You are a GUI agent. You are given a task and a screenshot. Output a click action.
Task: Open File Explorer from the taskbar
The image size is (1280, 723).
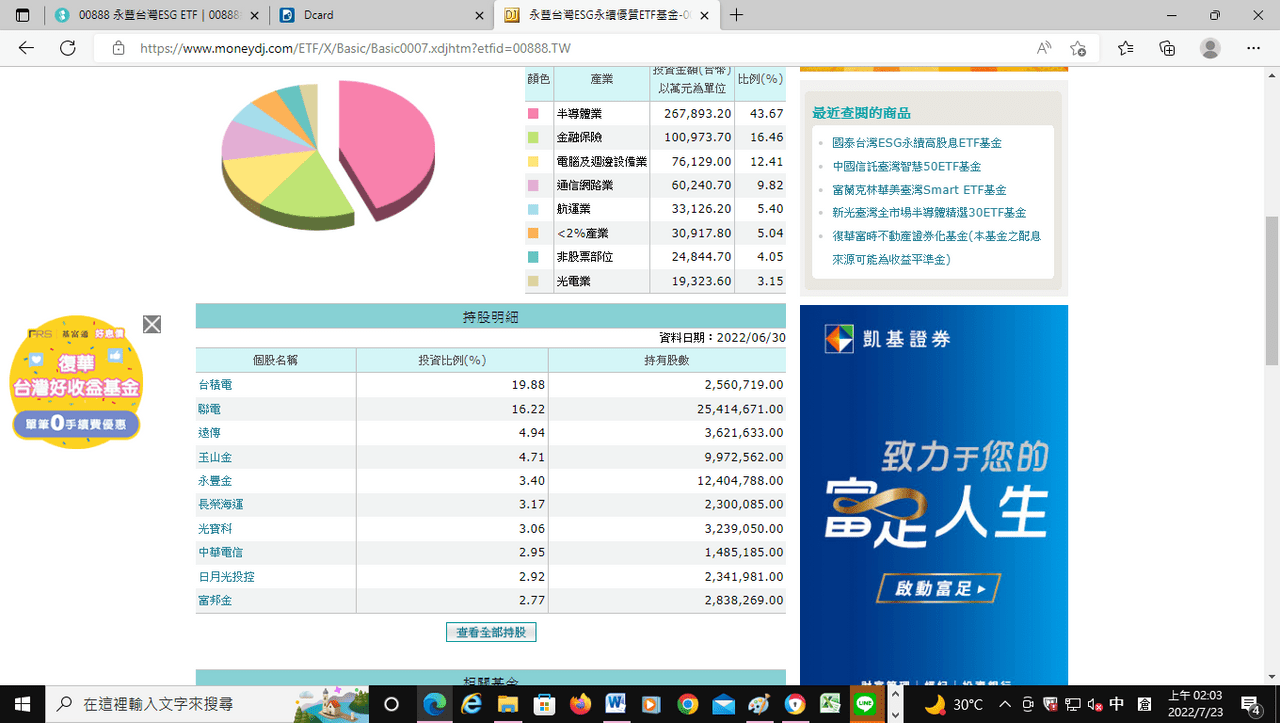[x=508, y=704]
